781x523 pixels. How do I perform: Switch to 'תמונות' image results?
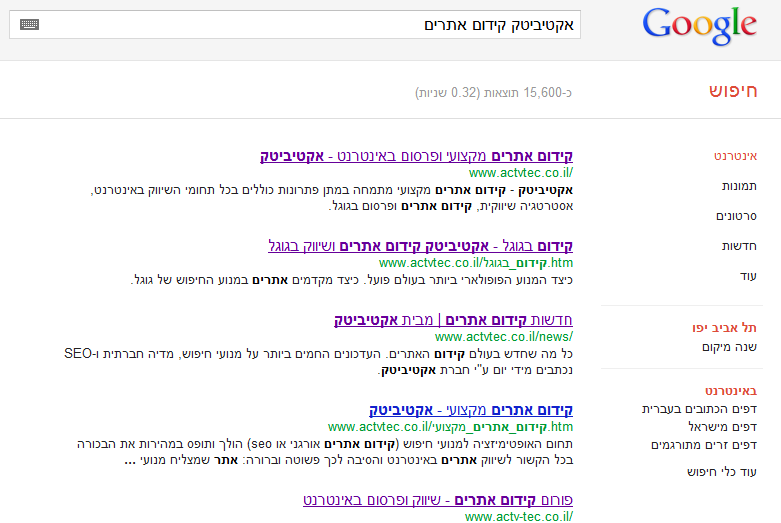coord(739,186)
